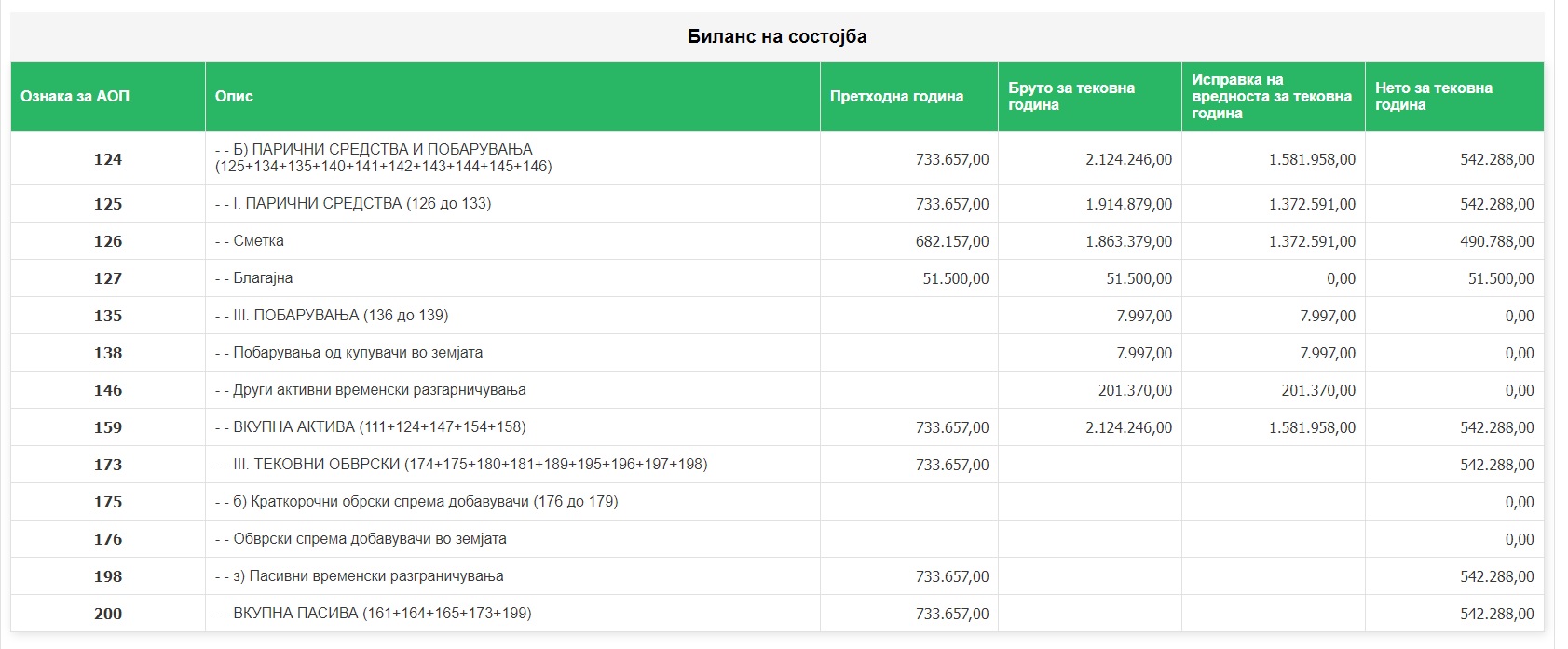Click AOP code 200
This screenshot has height=649, width=1568.
pos(108,614)
